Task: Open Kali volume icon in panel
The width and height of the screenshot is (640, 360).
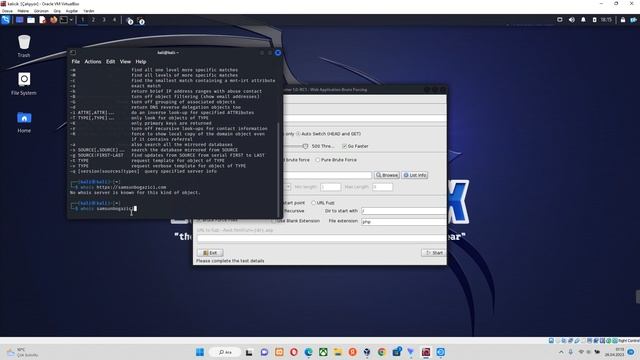Action: tap(571, 20)
